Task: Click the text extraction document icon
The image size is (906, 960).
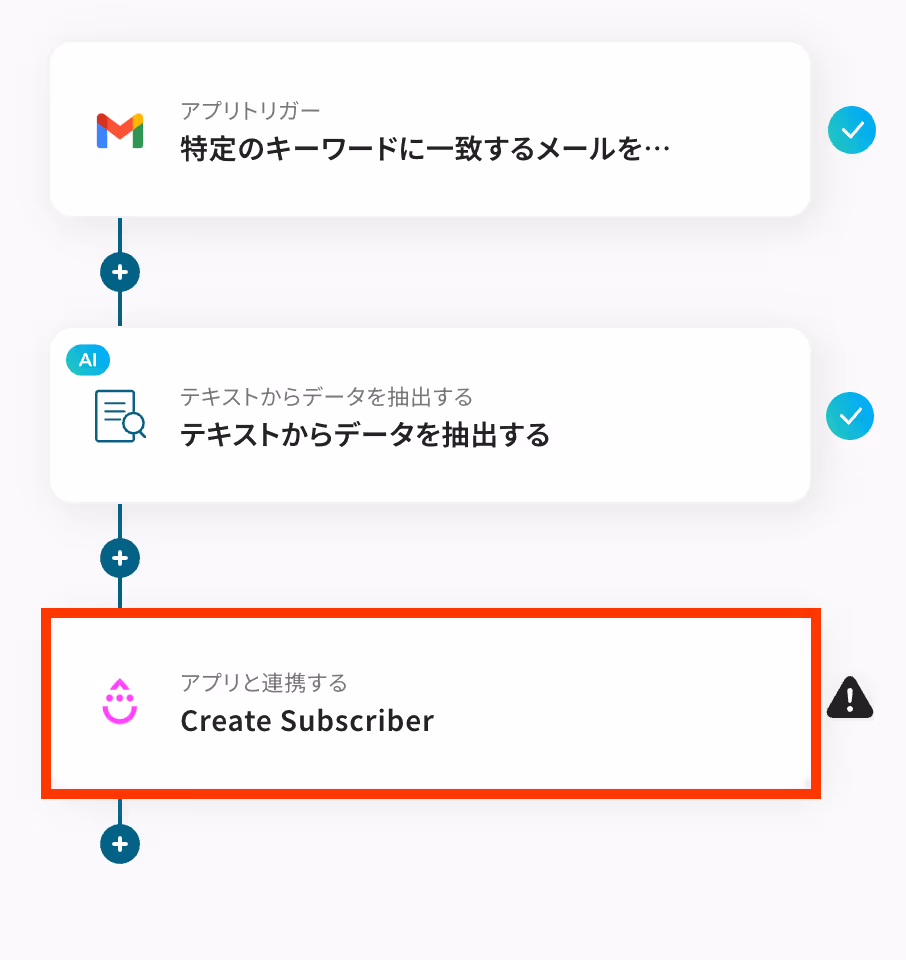Action: coord(120,416)
